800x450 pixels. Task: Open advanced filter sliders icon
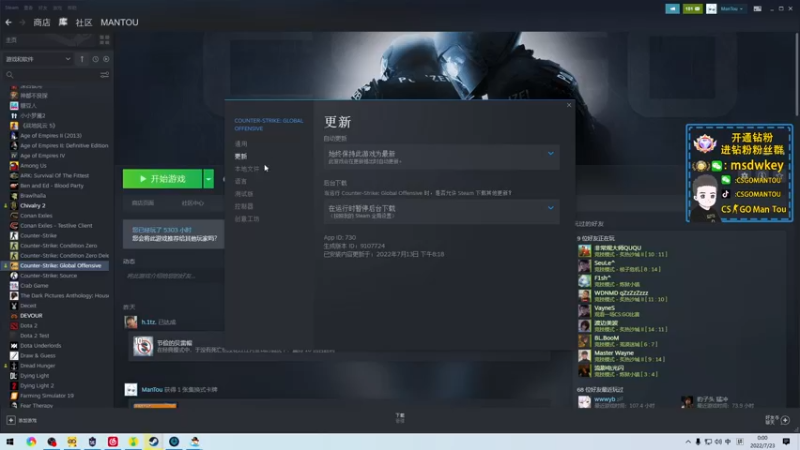tap(105, 75)
